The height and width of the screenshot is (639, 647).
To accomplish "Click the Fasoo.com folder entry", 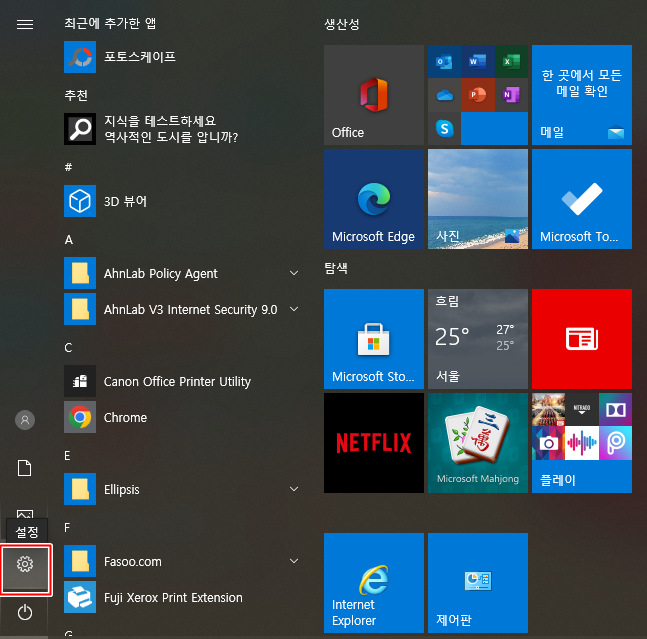I will [184, 561].
